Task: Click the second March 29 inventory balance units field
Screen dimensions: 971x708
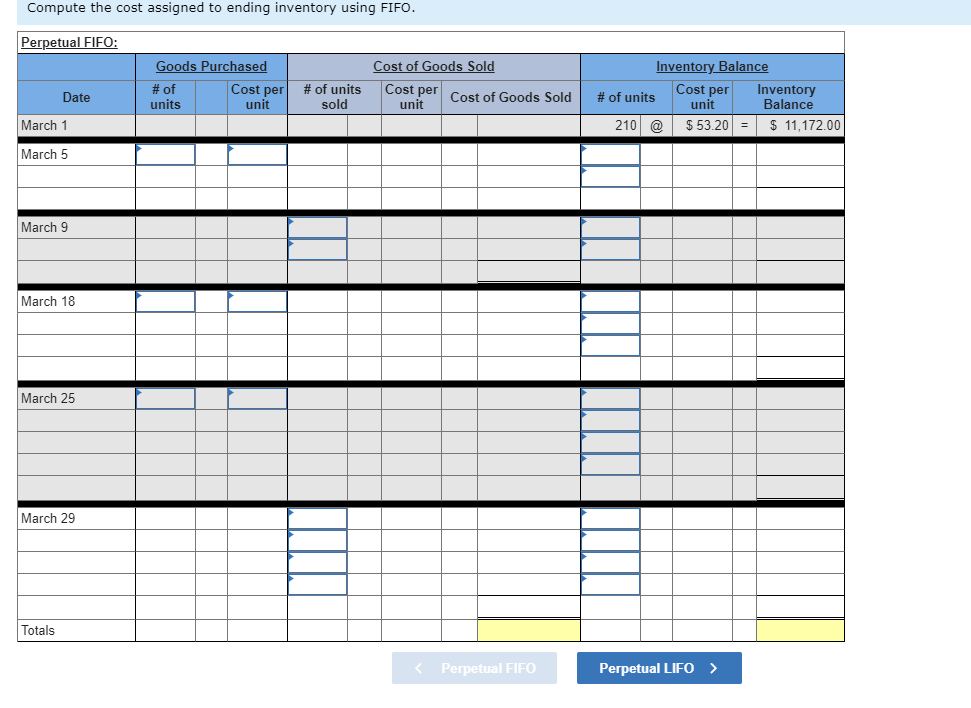Action: pos(610,539)
